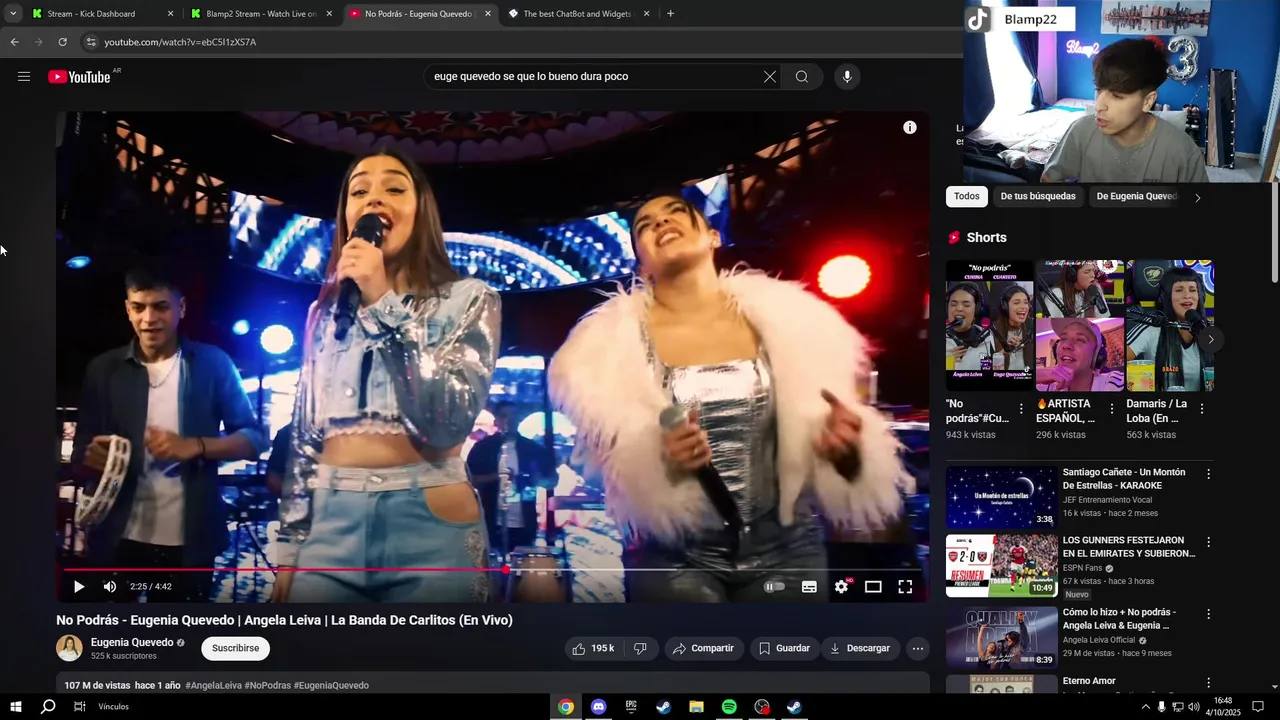Dislike the video
This screenshot has height=720, width=1280.
pos(640,649)
